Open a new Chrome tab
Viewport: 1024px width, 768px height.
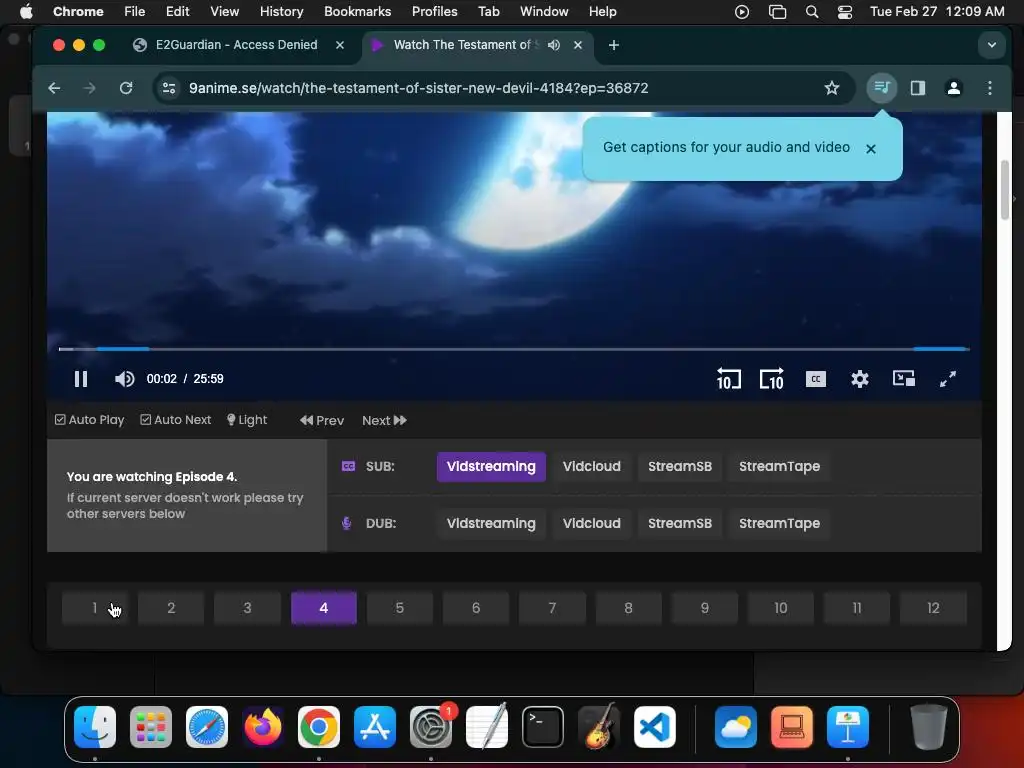click(x=613, y=45)
